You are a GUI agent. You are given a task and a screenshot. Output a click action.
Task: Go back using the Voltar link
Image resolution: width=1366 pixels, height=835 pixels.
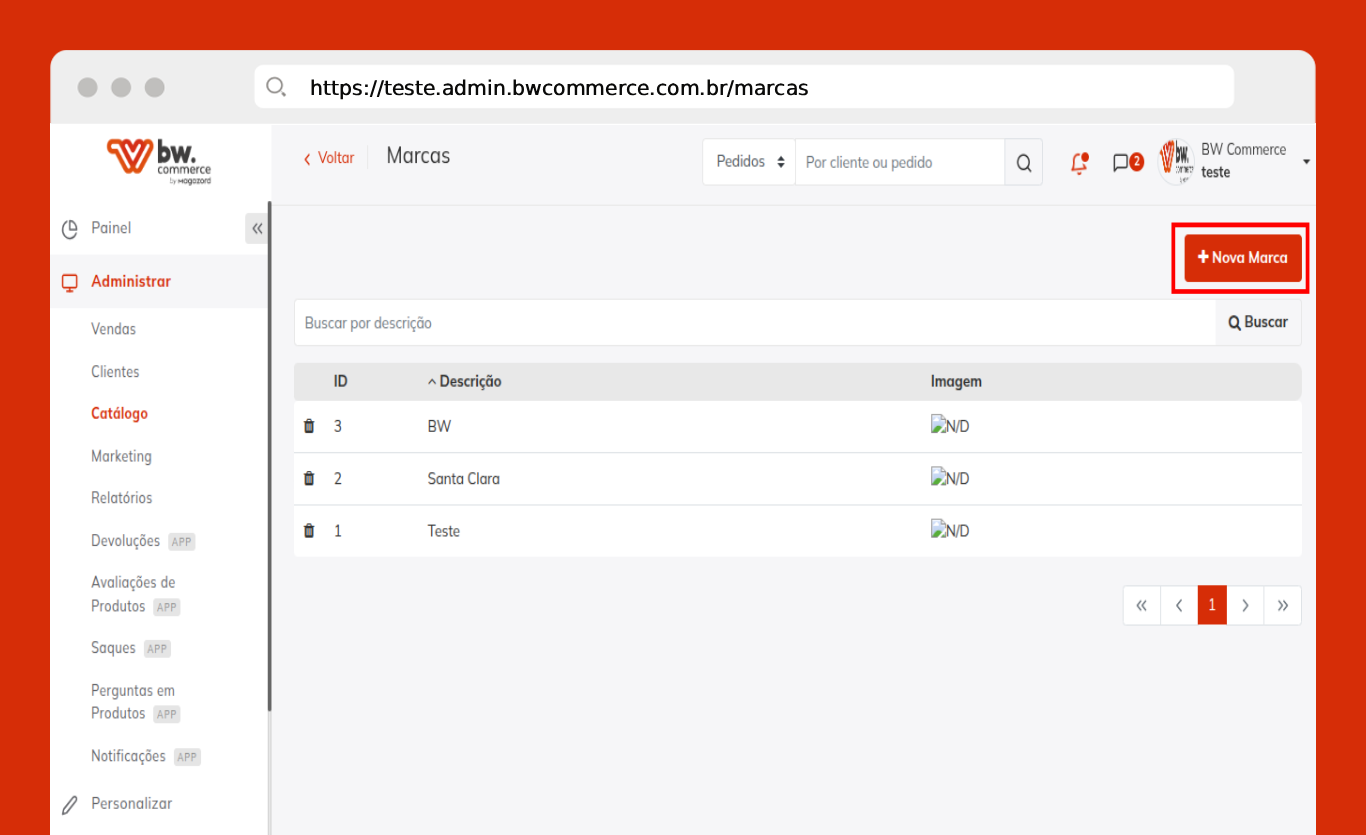329,158
